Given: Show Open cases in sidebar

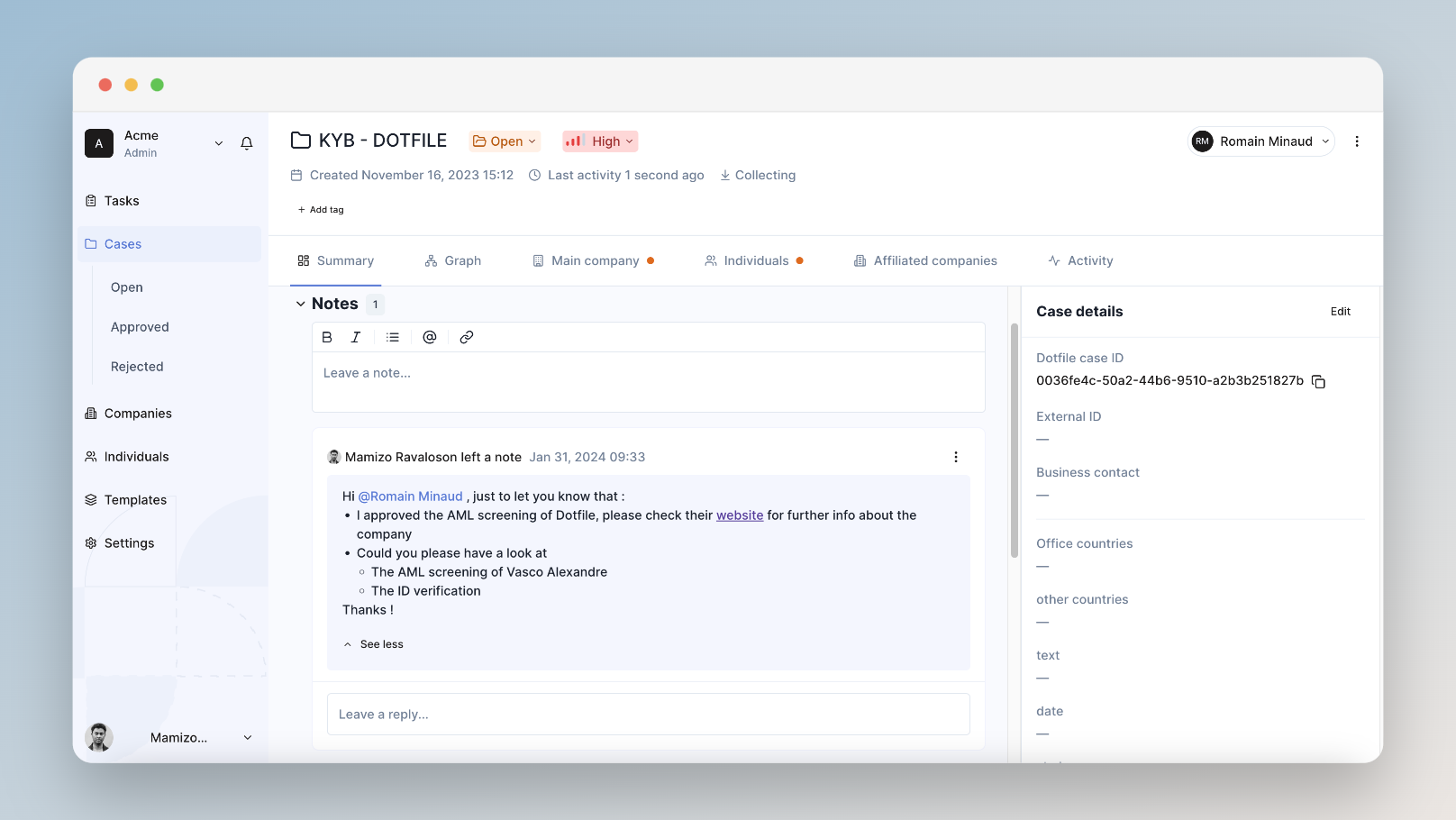Looking at the screenshot, I should (127, 287).
